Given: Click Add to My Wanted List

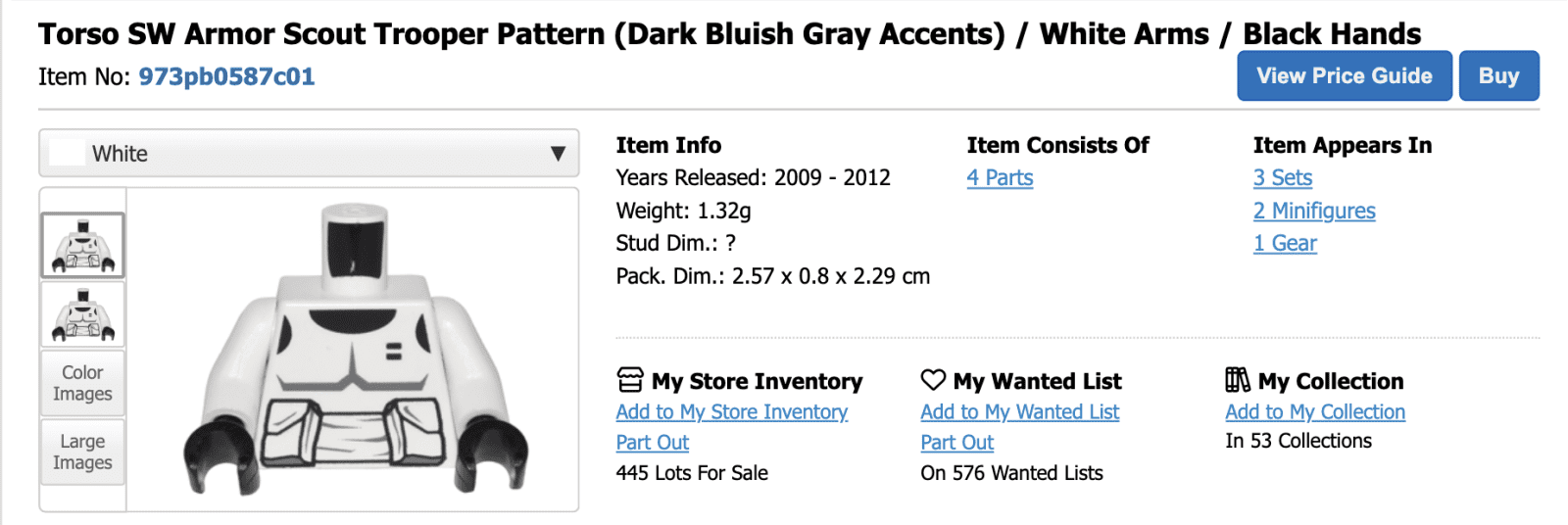Looking at the screenshot, I should click(x=1019, y=412).
